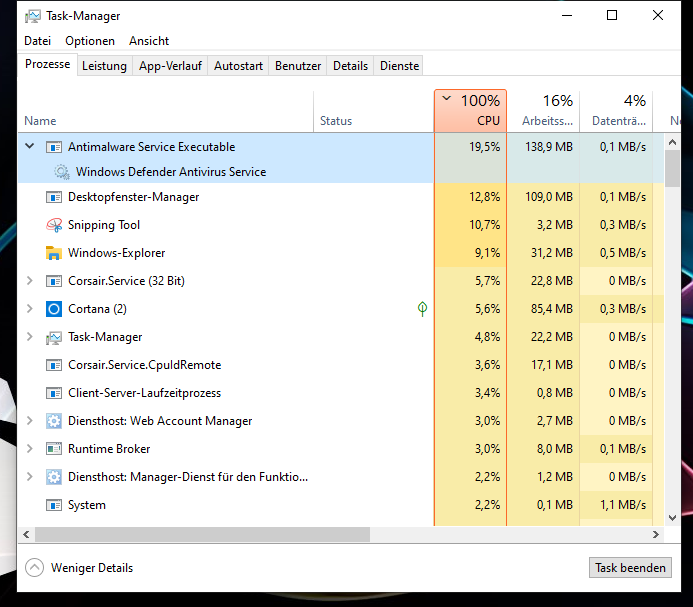Click the horizontal scrollbar thumb
This screenshot has height=607, width=693.
[x=202, y=534]
